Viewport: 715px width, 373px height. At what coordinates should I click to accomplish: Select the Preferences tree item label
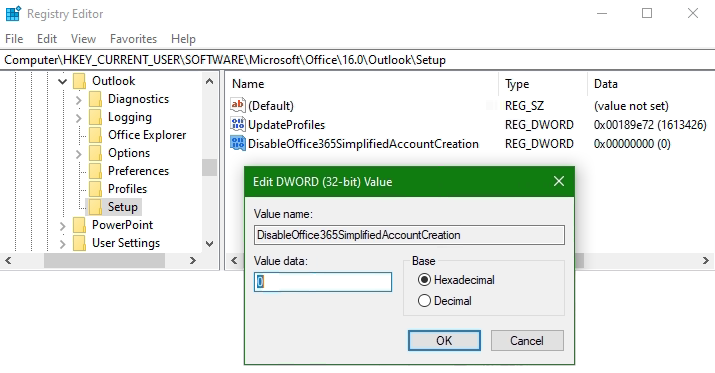138,171
